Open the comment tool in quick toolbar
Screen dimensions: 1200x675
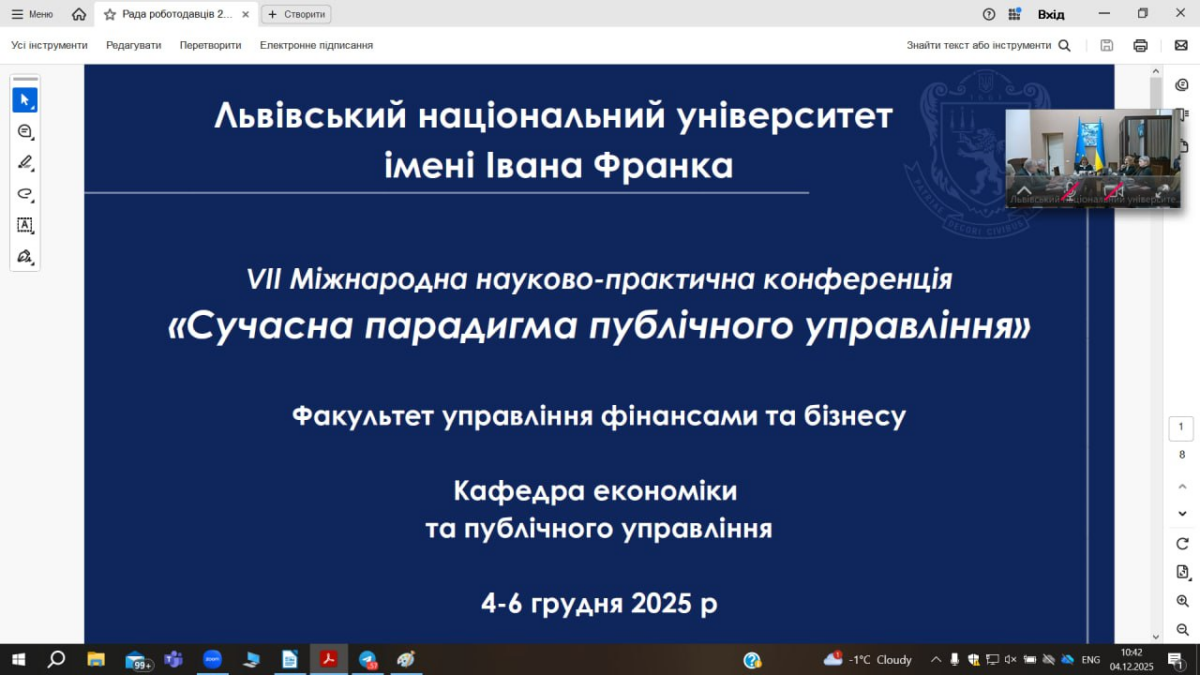pyautogui.click(x=25, y=132)
